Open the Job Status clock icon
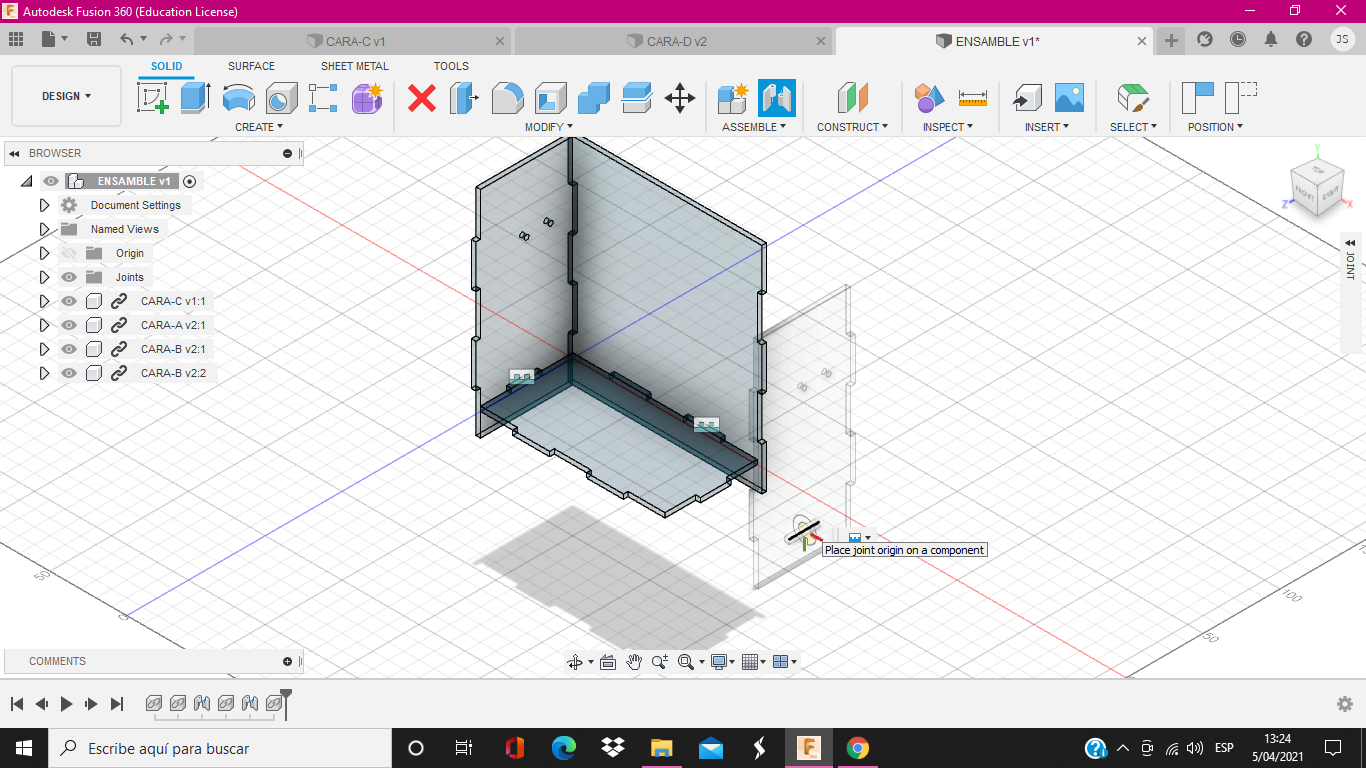Screen dimensions: 1366x768 click(1238, 39)
